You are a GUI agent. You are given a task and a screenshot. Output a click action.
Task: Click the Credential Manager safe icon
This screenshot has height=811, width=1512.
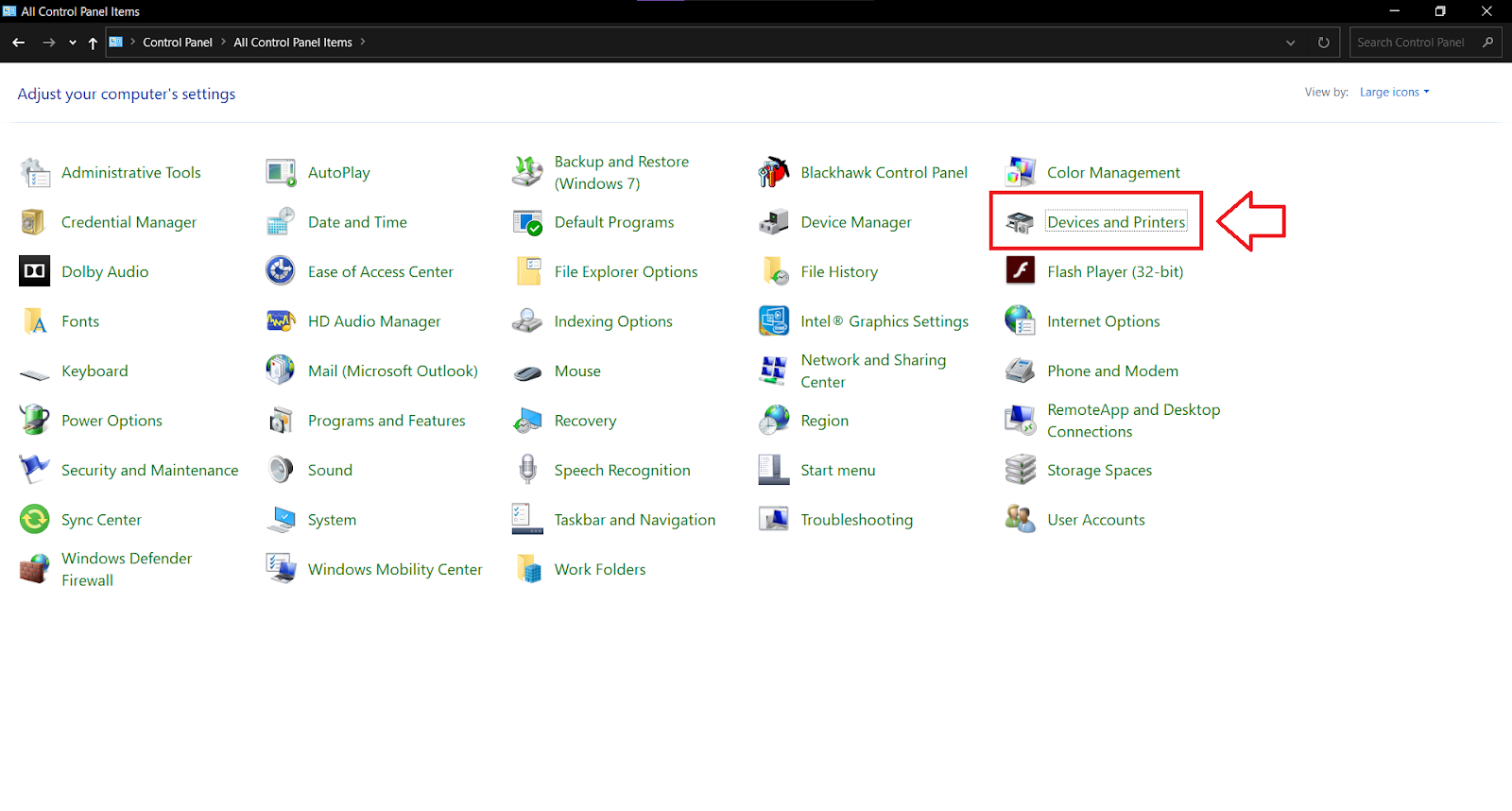click(35, 222)
